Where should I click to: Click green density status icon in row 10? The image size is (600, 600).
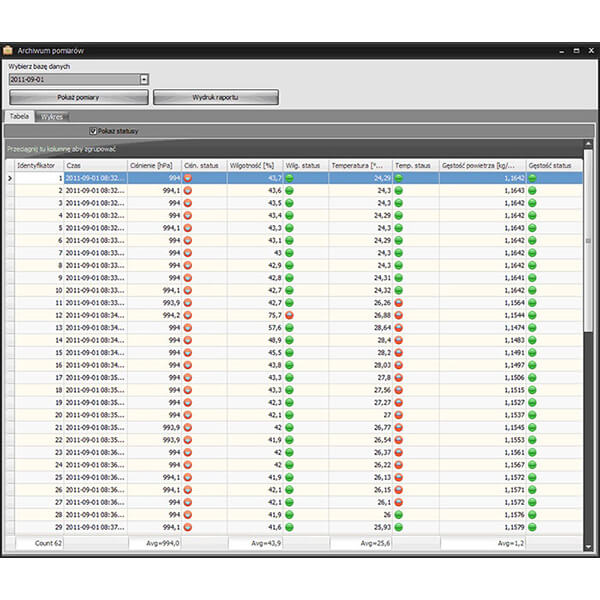pyautogui.click(x=532, y=289)
